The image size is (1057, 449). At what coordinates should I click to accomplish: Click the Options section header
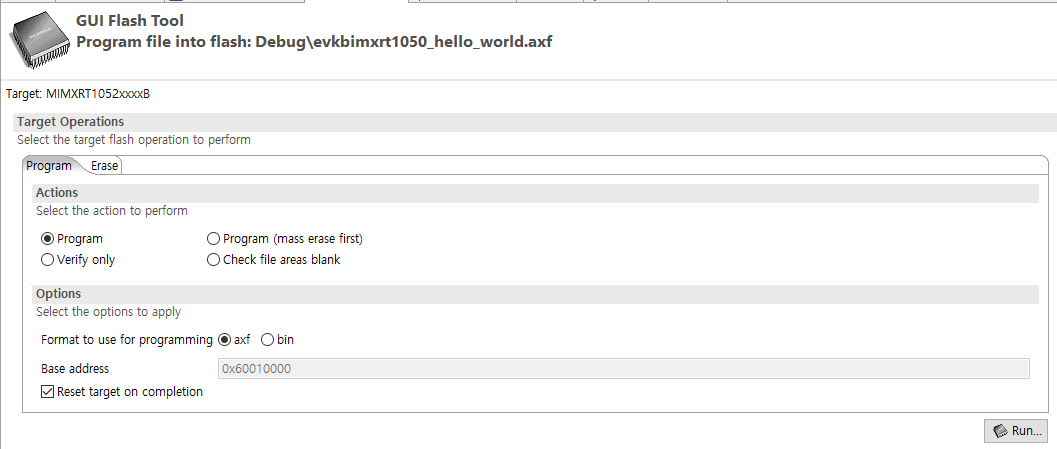pos(59,294)
